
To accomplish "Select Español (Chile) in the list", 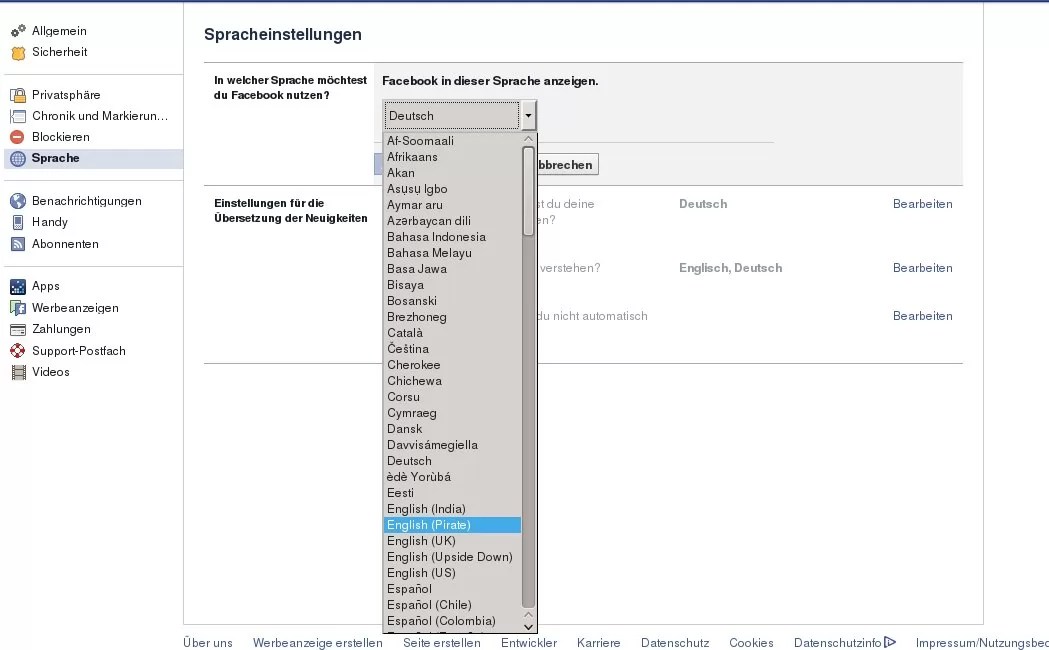I will point(452,605).
